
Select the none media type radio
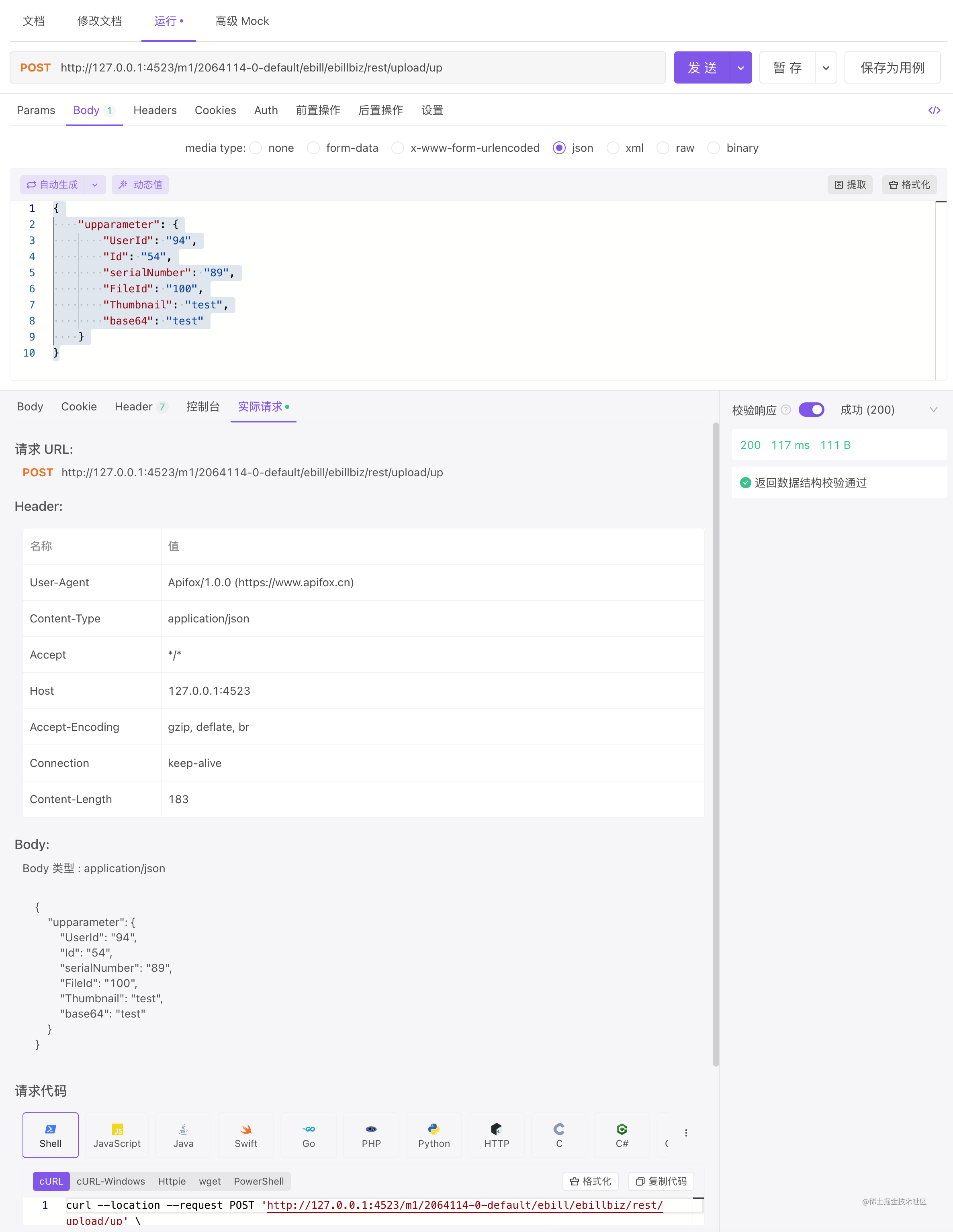click(x=256, y=148)
